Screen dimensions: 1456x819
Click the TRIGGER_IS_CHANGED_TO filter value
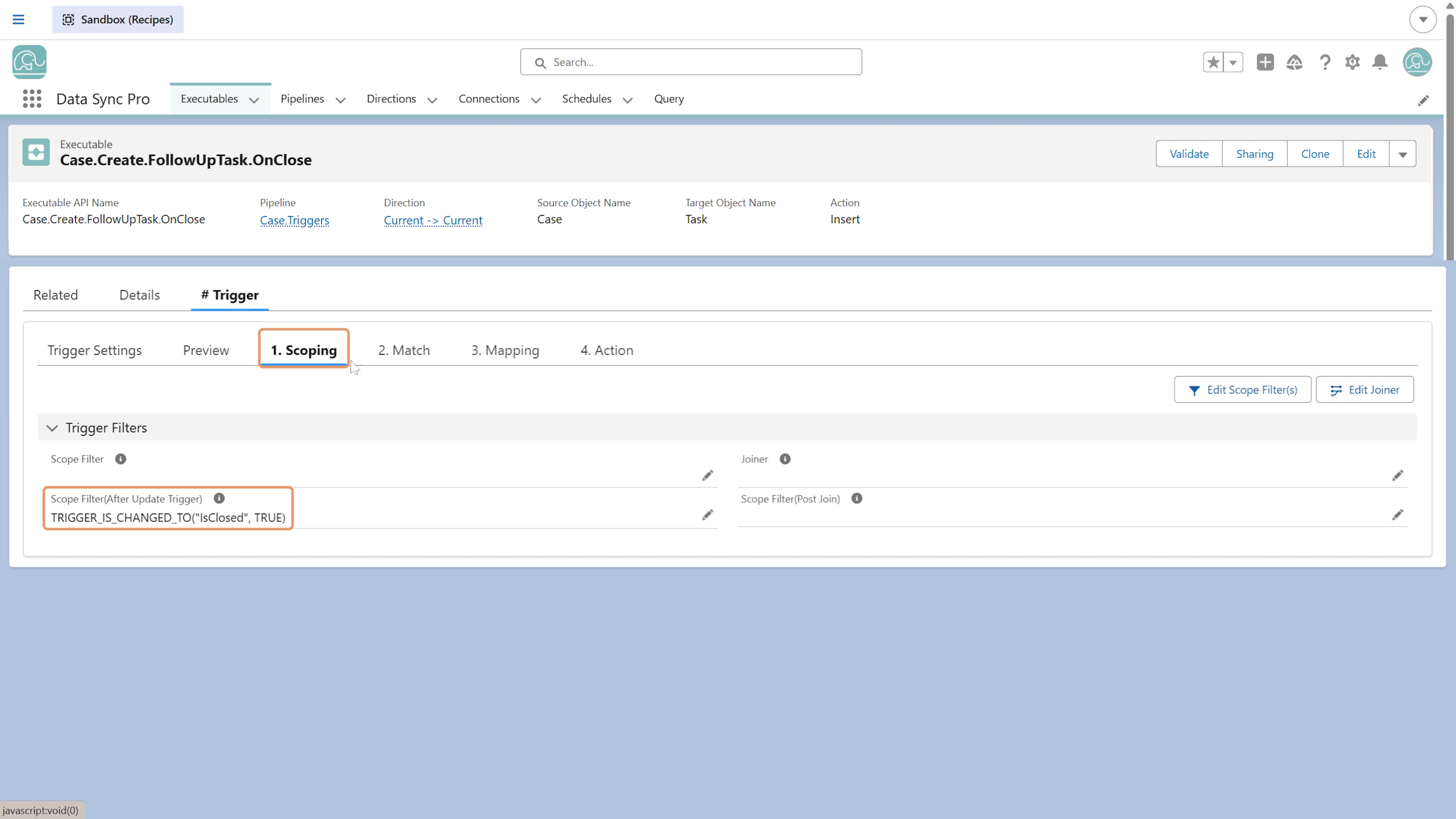click(x=168, y=518)
